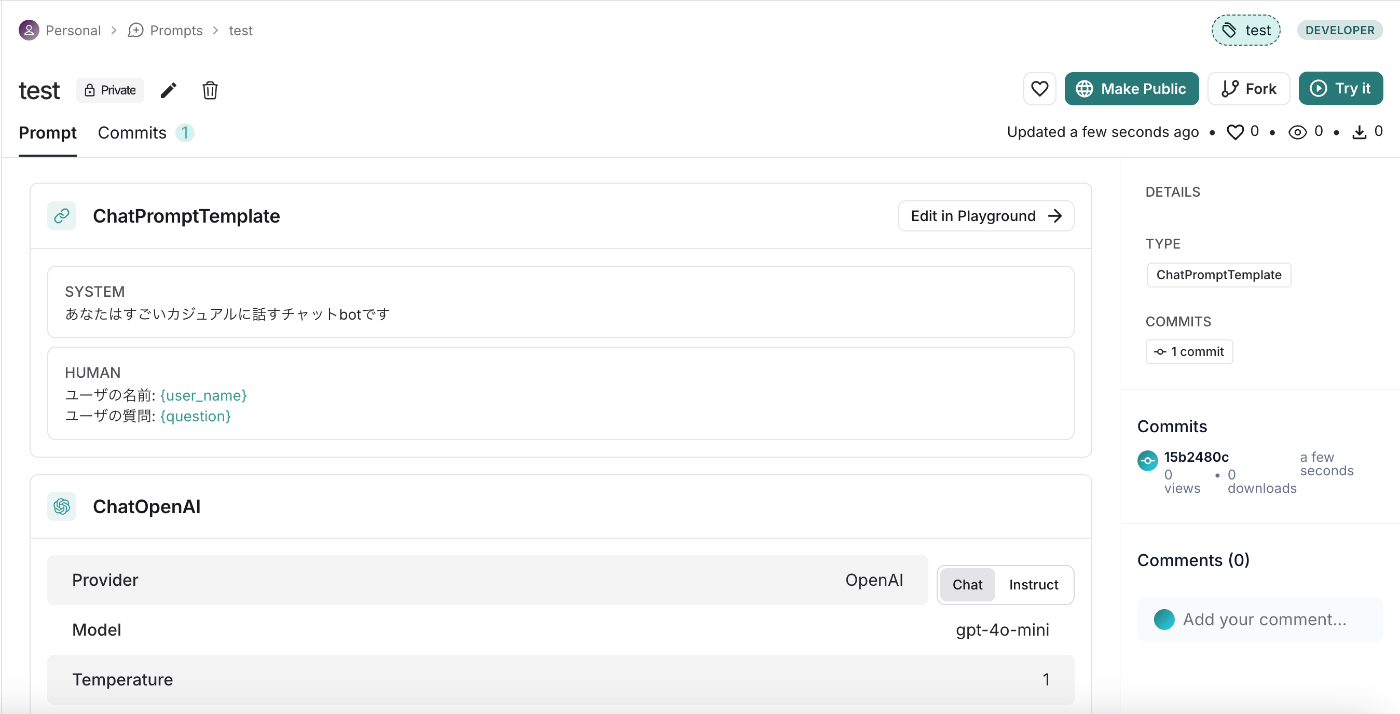Like the prompt with heart button
The height and width of the screenshot is (714, 1400).
click(1040, 89)
